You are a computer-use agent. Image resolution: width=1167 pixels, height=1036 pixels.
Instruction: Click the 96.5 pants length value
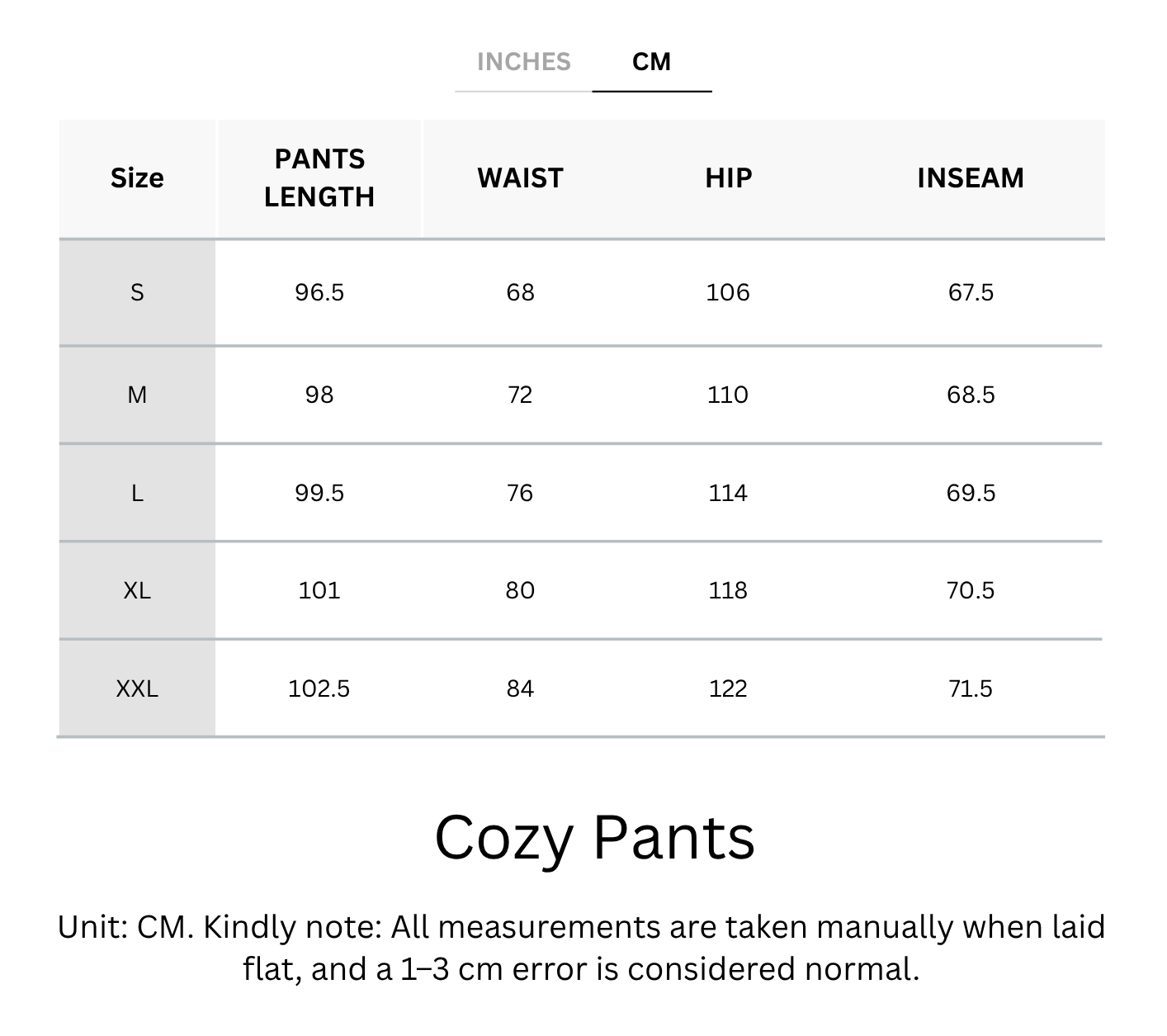319,292
